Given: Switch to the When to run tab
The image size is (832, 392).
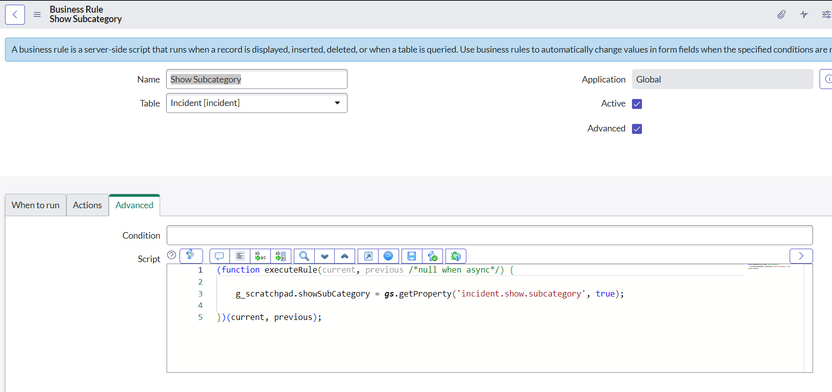Looking at the screenshot, I should 36,205.
